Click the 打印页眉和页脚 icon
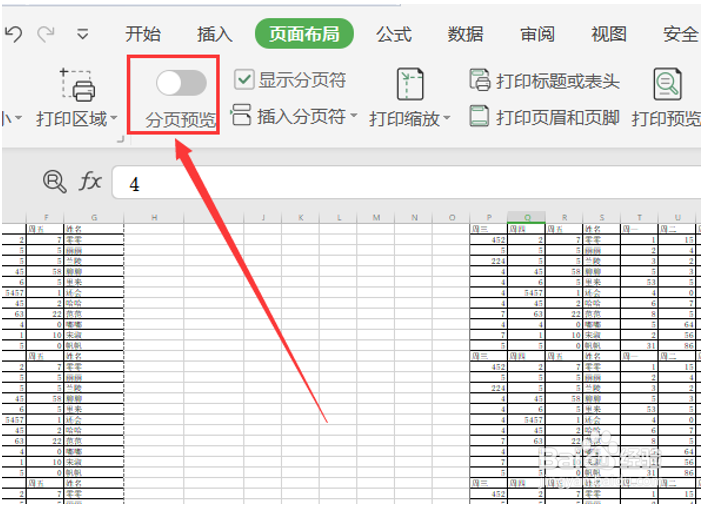The height and width of the screenshot is (505, 702). pos(479,116)
